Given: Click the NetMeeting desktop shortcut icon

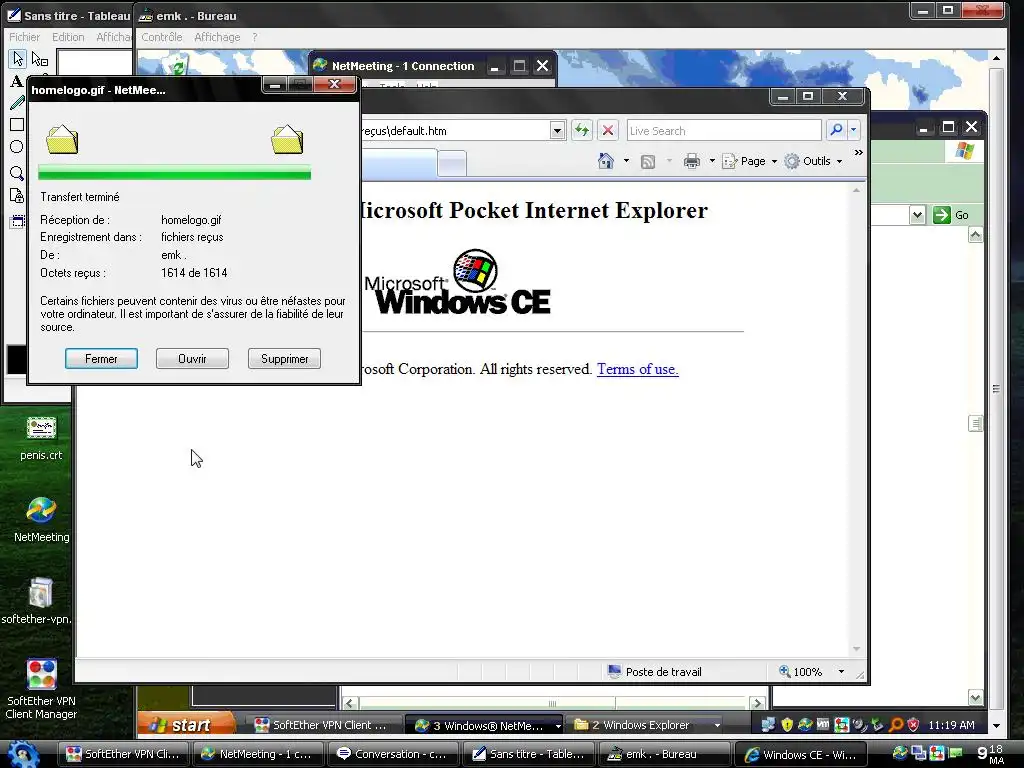Looking at the screenshot, I should pyautogui.click(x=41, y=510).
